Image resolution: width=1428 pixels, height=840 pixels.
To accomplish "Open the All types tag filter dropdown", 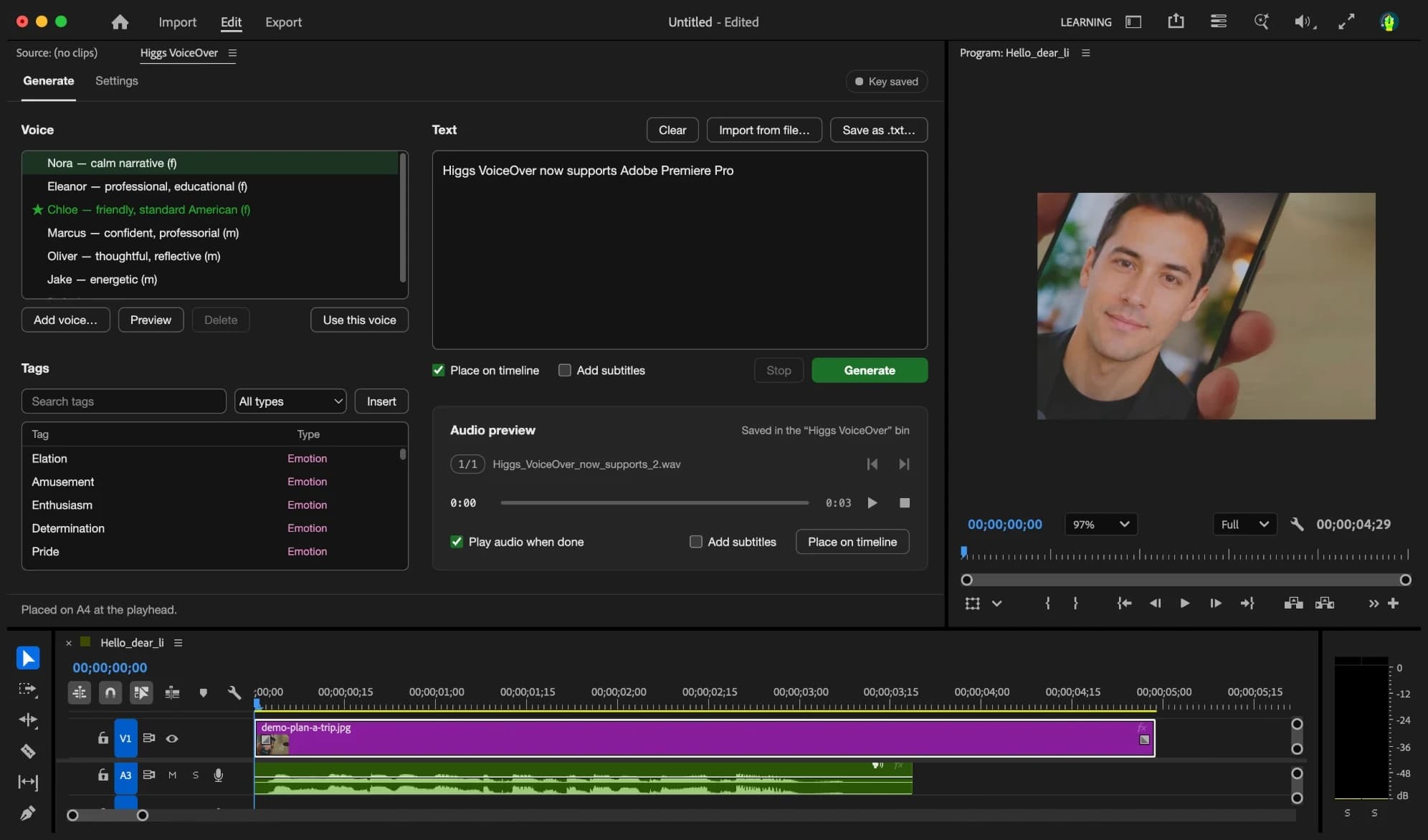I will pos(290,401).
